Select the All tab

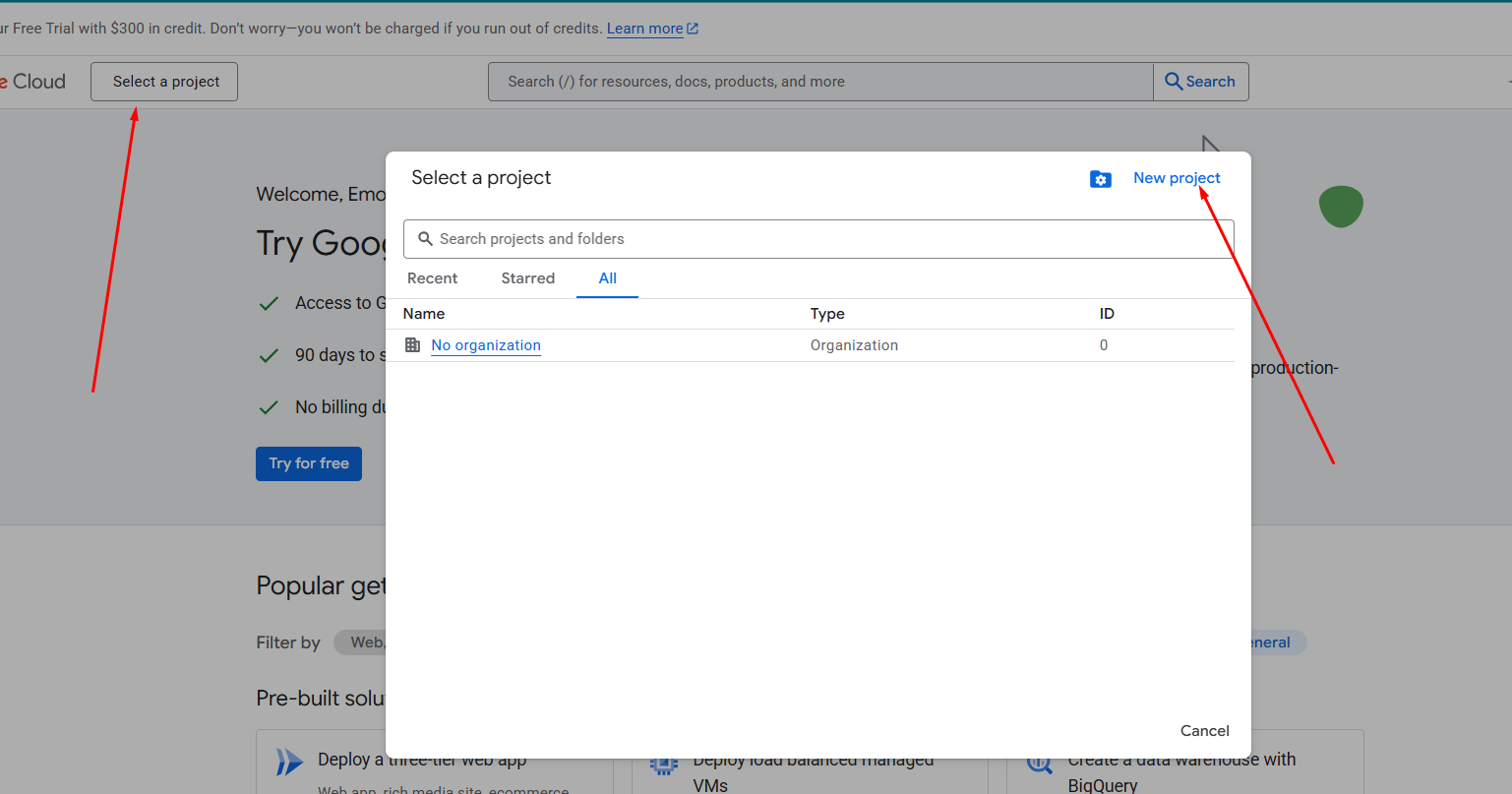tap(607, 278)
